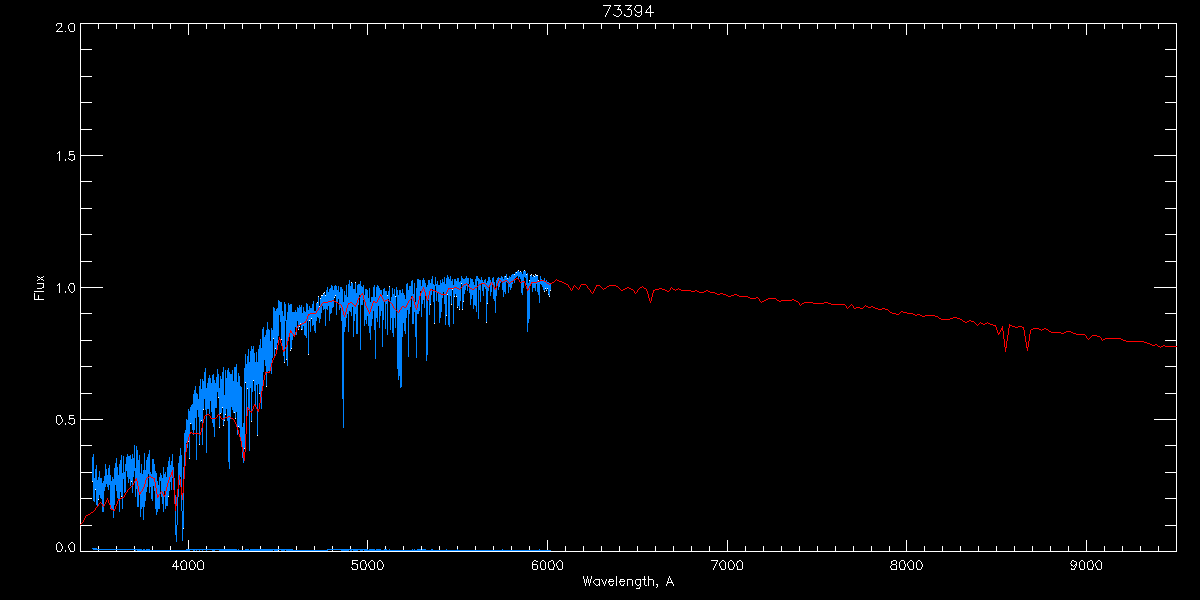This screenshot has width=1200, height=600.
Task: Click the 2.0 flux tick label
Action: pyautogui.click(x=65, y=27)
